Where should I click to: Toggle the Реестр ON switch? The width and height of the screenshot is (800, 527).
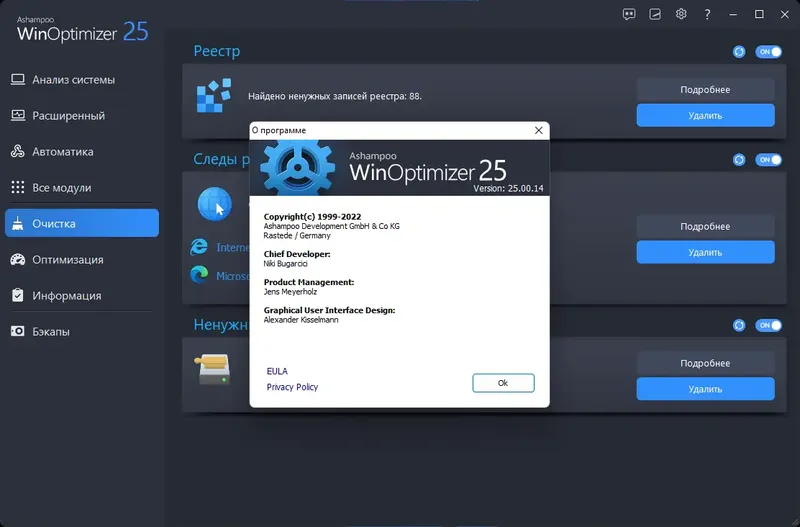coord(768,52)
